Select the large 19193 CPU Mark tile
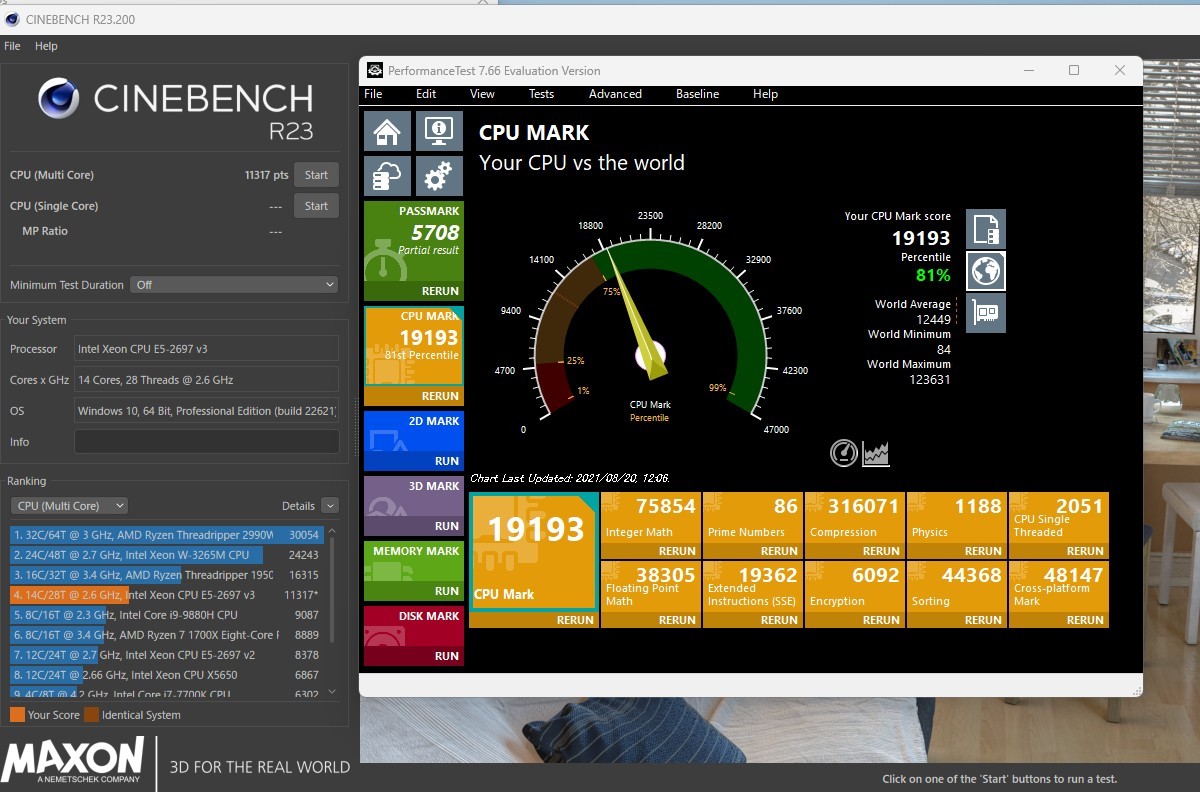 click(x=534, y=550)
